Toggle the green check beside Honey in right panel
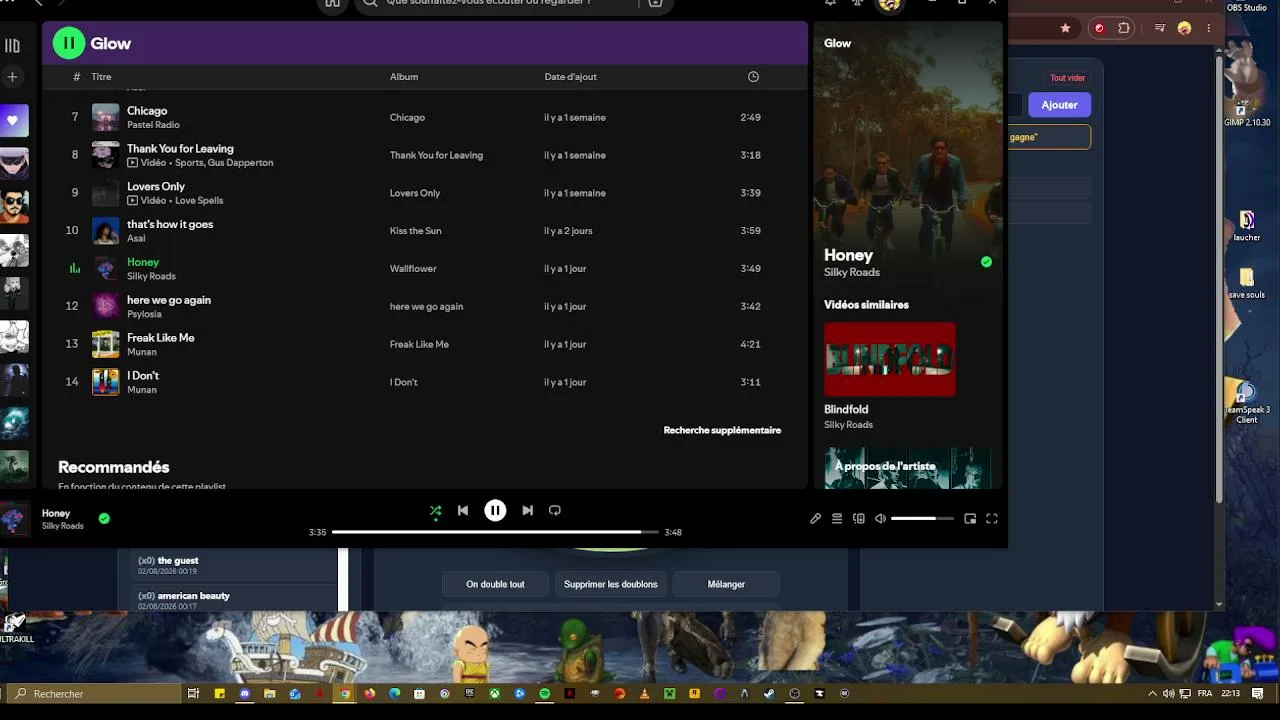 tap(986, 262)
